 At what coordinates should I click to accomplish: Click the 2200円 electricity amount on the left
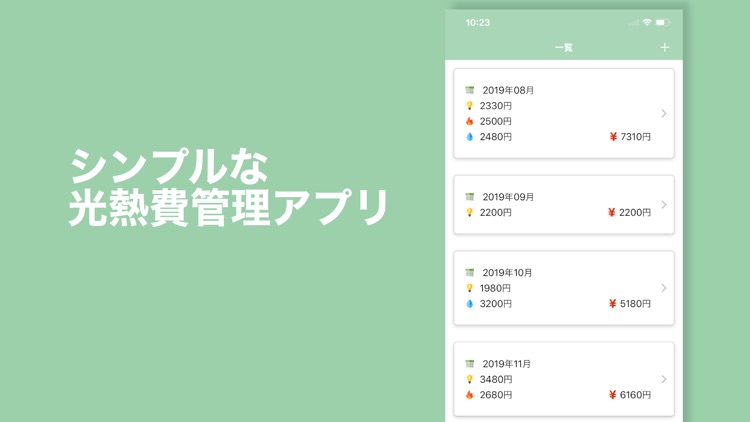[x=496, y=212]
